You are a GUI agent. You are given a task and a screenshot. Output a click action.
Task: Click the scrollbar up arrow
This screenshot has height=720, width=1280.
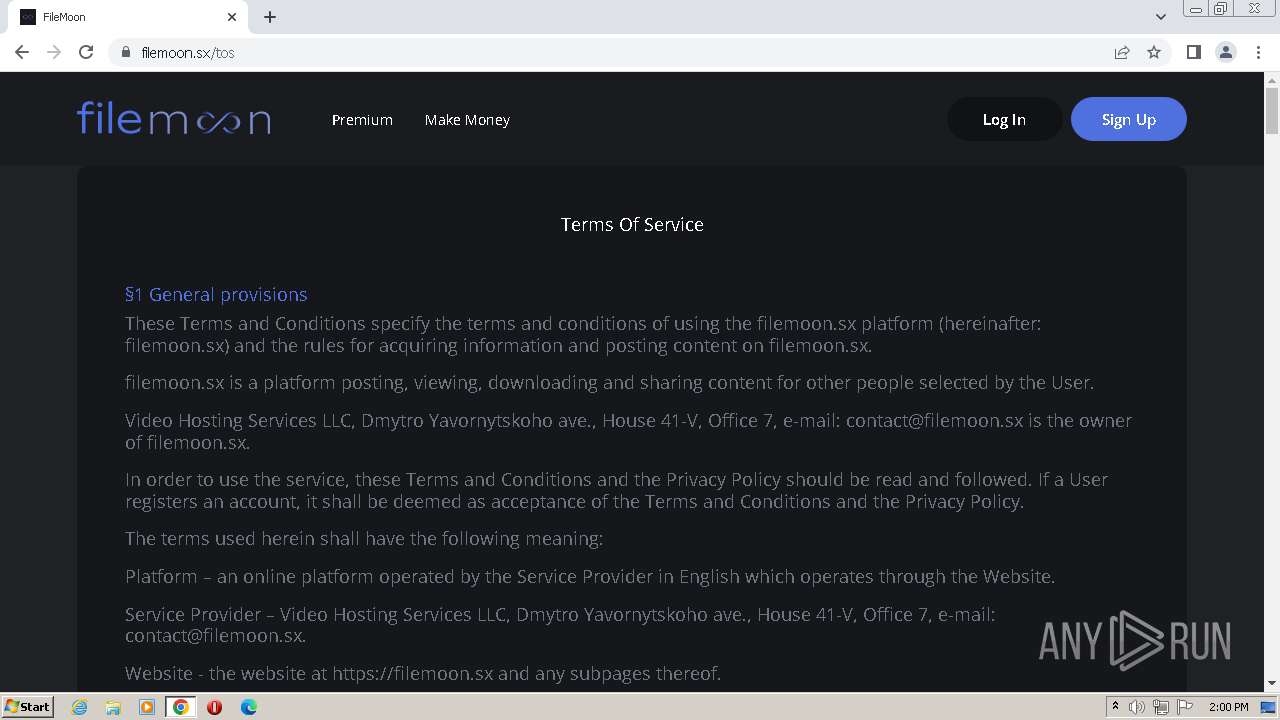click(1272, 79)
